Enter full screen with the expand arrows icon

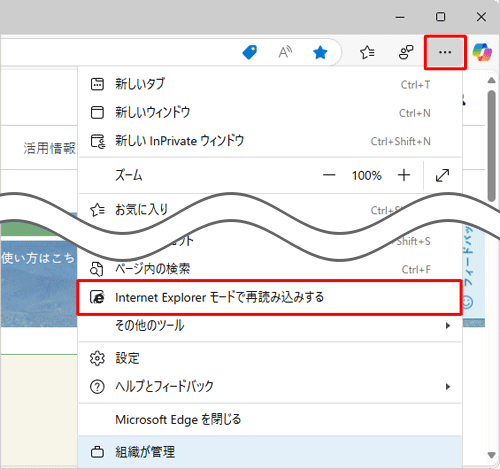442,175
